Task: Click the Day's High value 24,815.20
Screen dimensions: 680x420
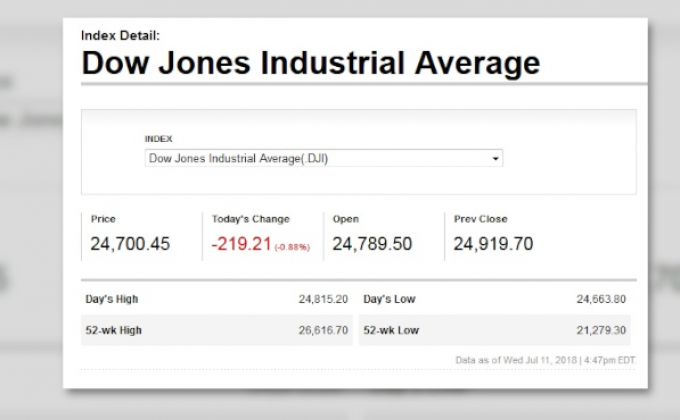Action: [323, 299]
